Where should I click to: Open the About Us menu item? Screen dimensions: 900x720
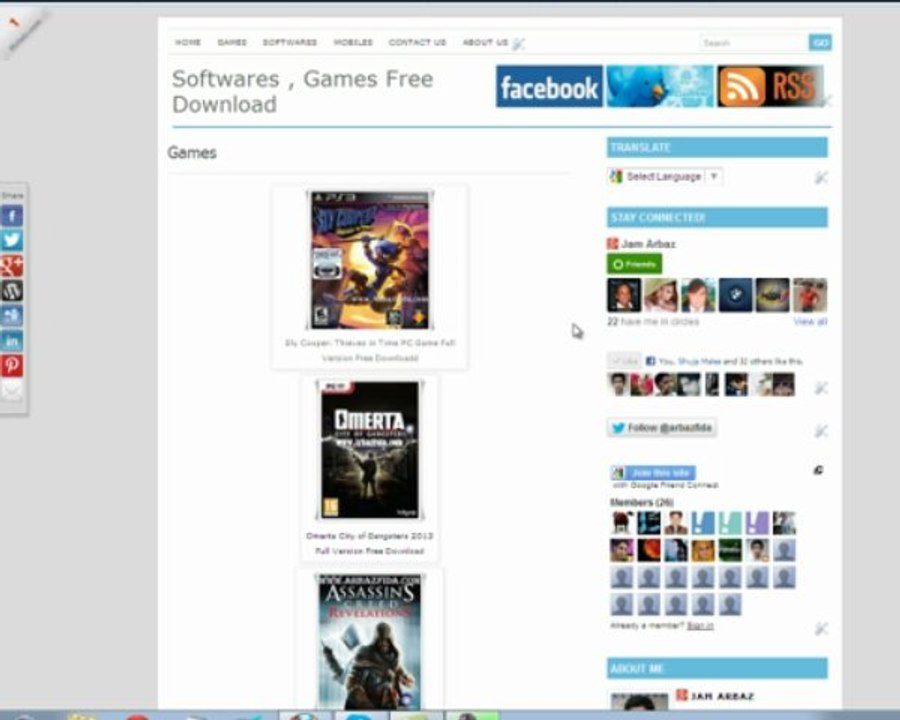tap(486, 42)
